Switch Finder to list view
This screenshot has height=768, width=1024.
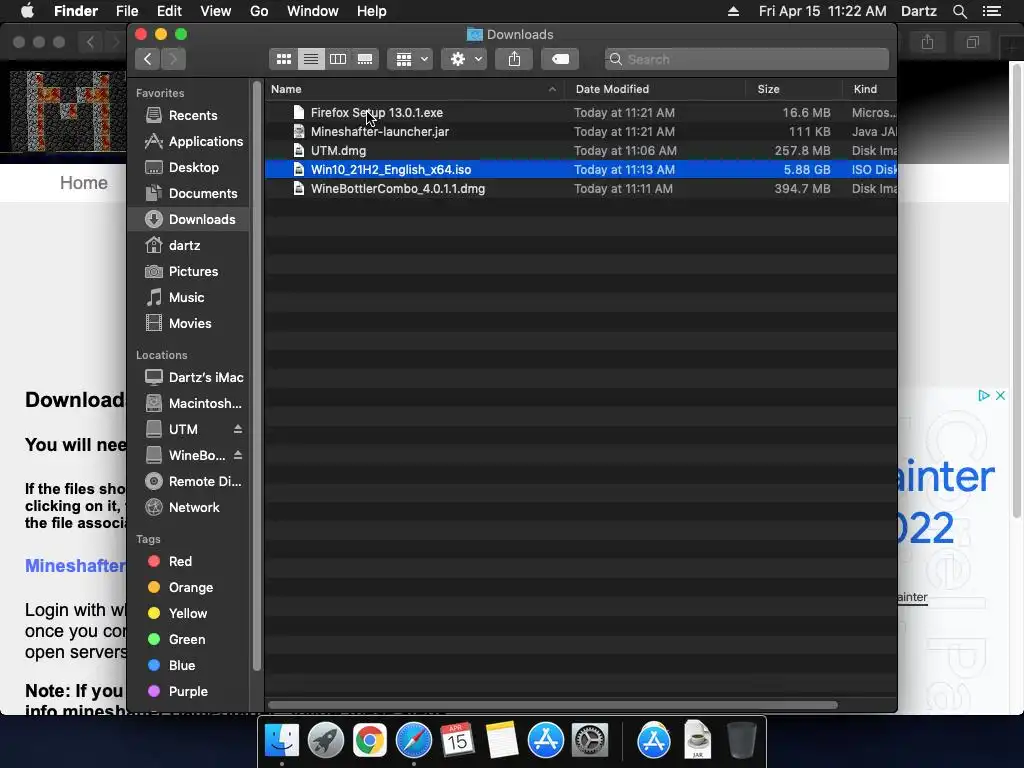pyautogui.click(x=311, y=59)
